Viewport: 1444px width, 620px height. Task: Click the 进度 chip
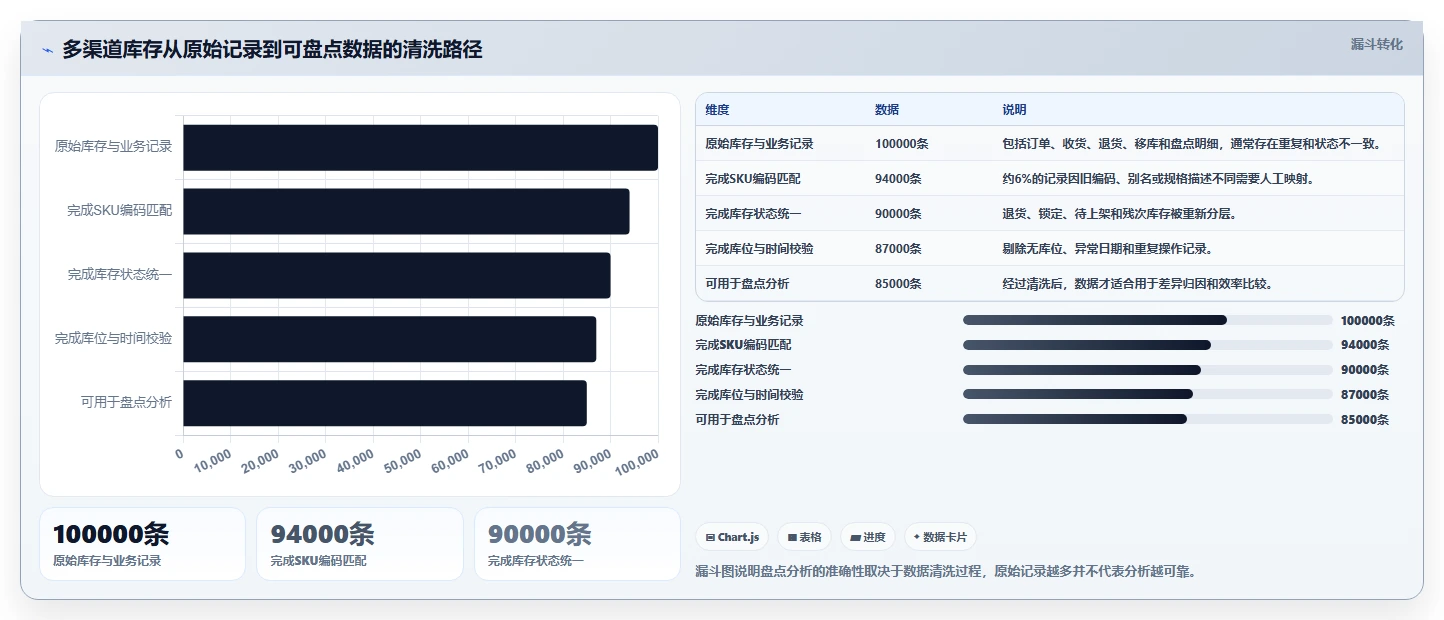coord(868,537)
